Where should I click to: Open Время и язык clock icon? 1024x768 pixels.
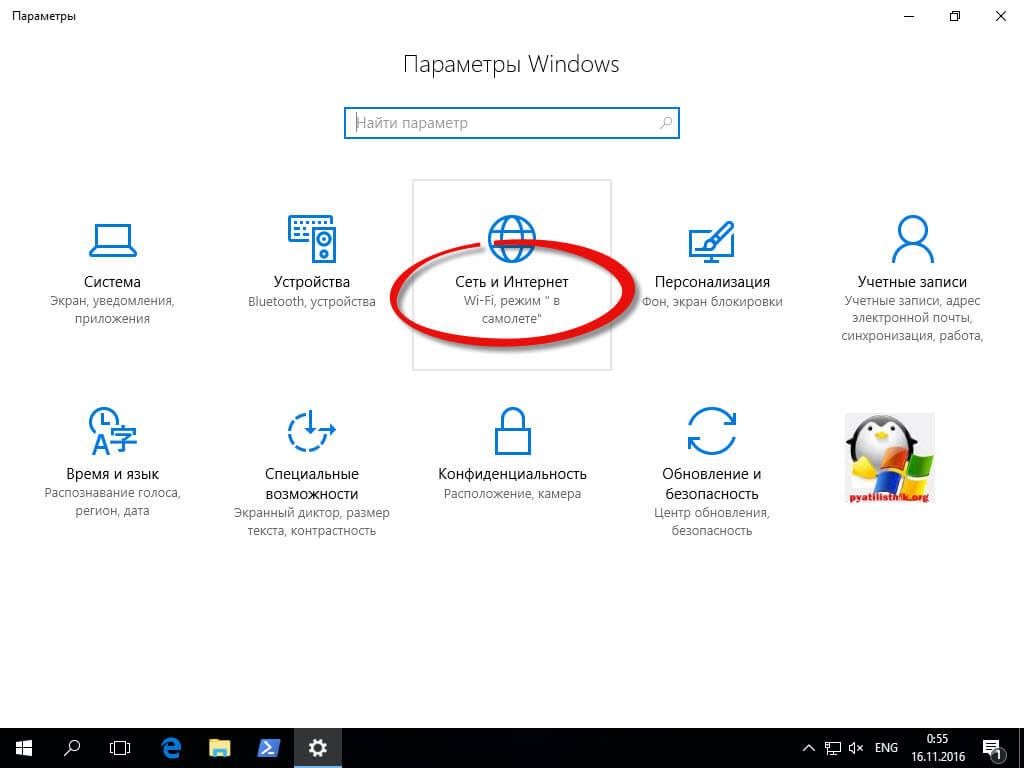click(112, 431)
